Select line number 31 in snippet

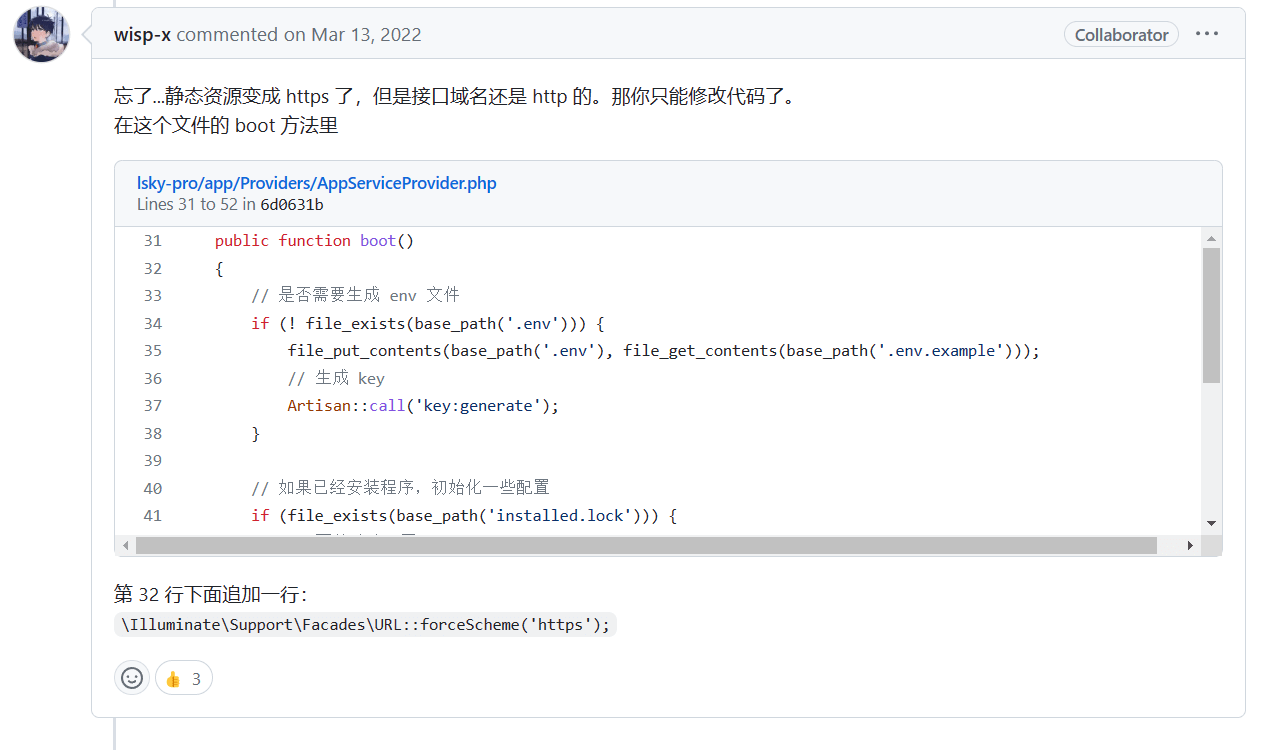pyautogui.click(x=152, y=241)
